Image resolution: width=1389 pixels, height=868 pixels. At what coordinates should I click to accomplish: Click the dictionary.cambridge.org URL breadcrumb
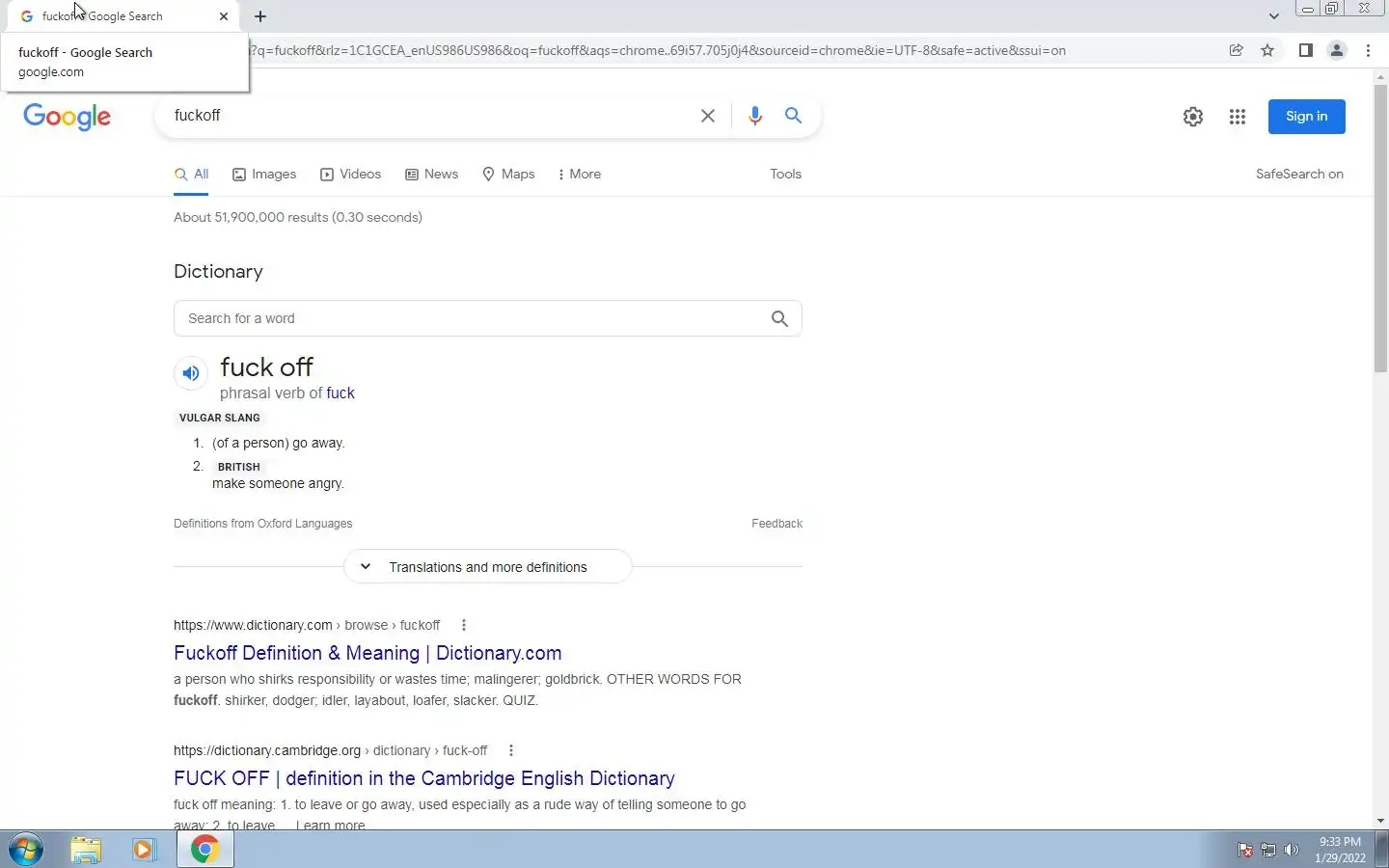(x=331, y=750)
